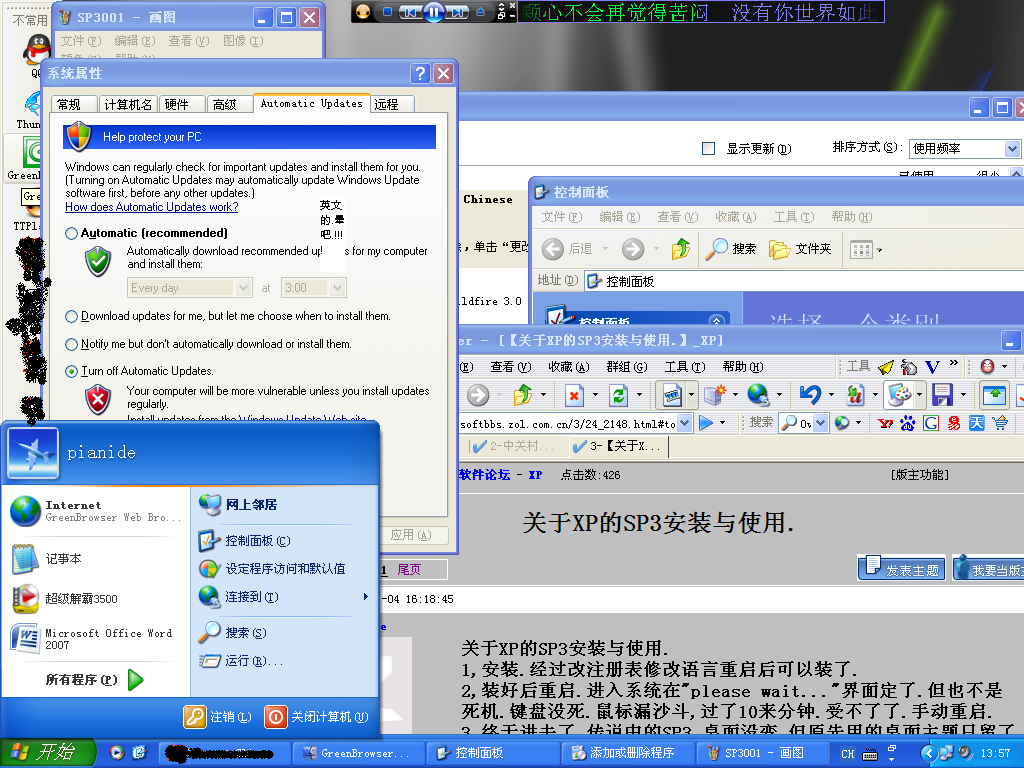Click the Folders button in Control Panel toolbar
This screenshot has width=1024, height=768.
click(800, 249)
